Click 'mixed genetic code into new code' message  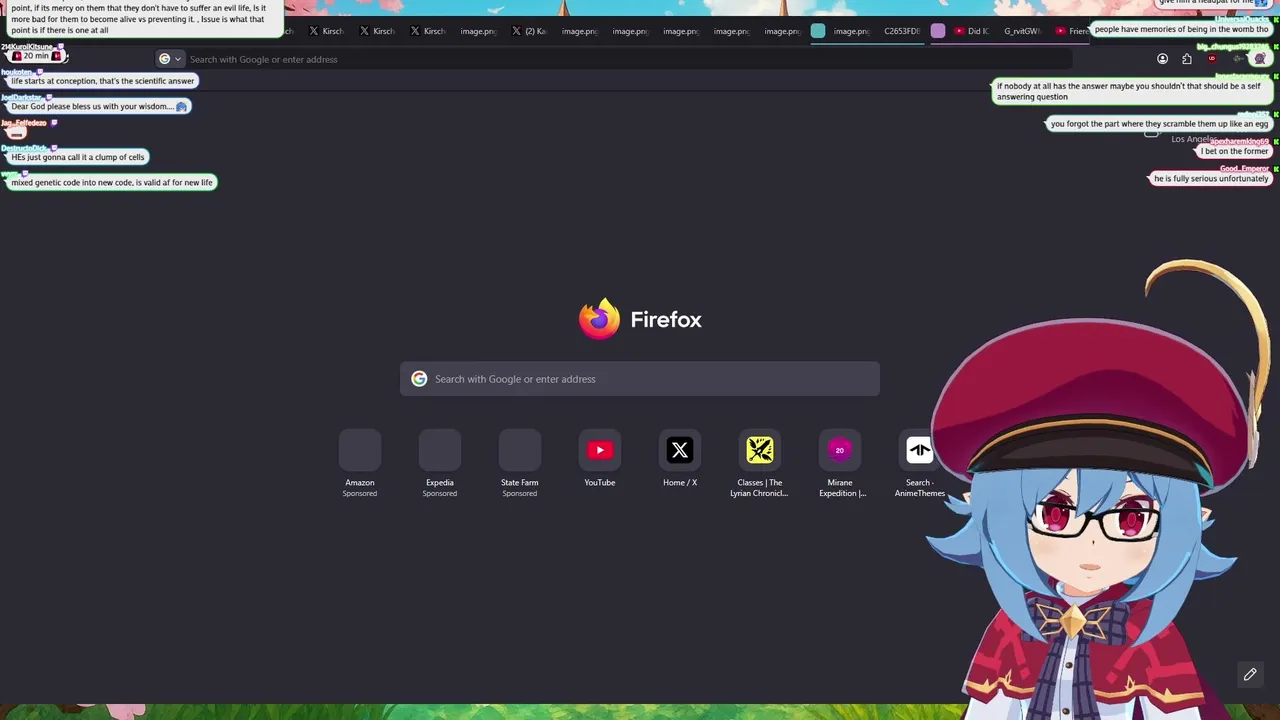(112, 182)
